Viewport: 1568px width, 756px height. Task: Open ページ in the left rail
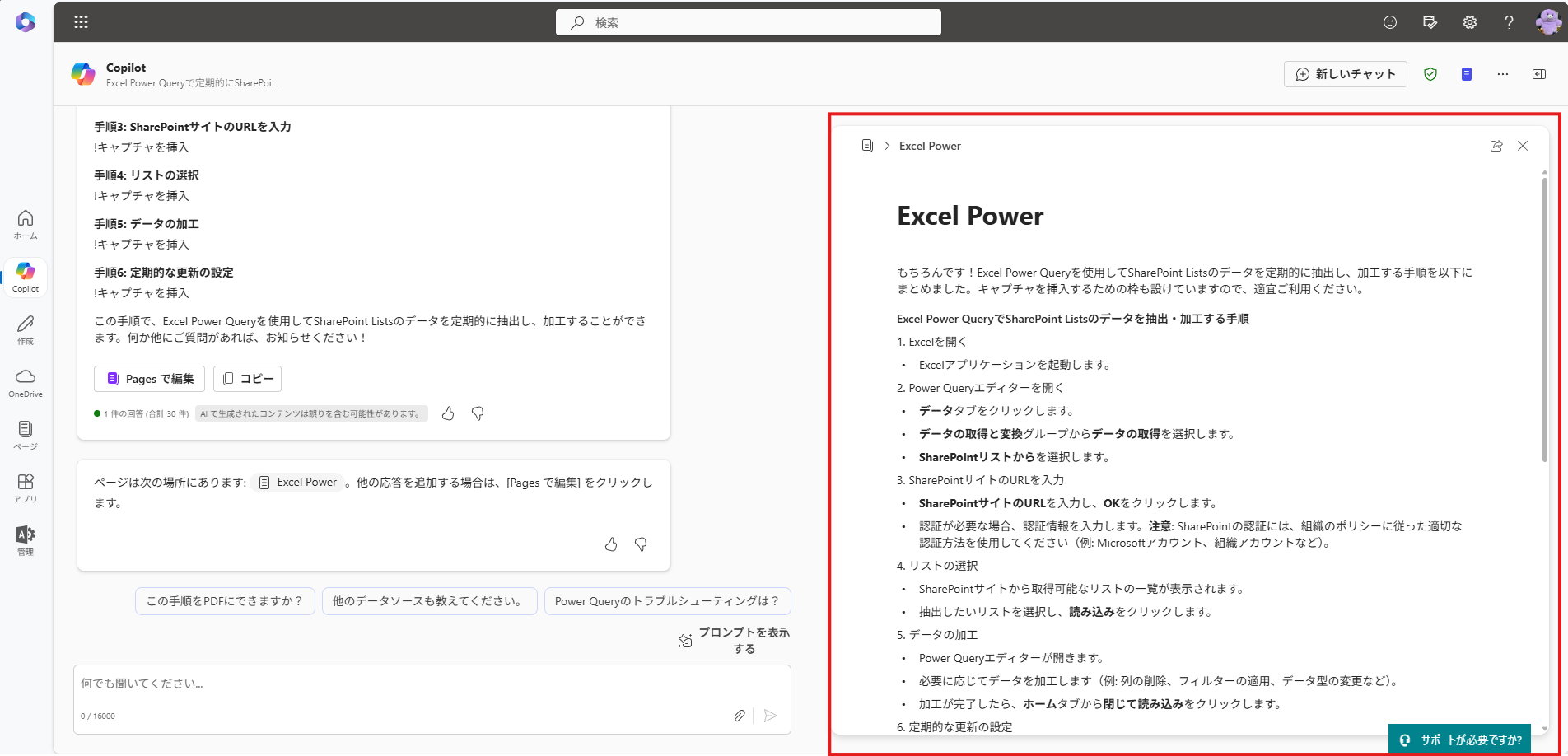26,435
